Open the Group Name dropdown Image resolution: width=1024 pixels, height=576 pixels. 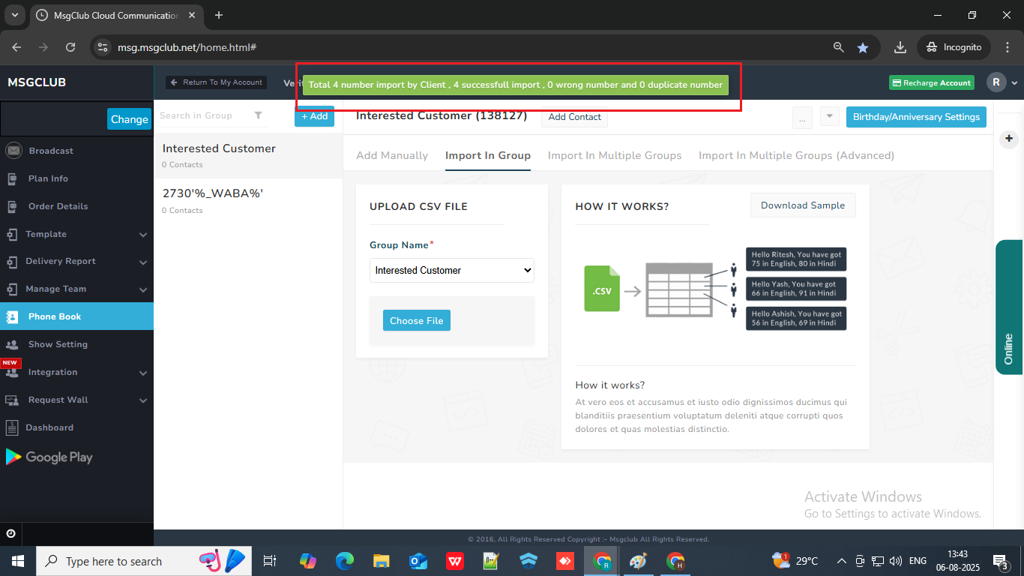pyautogui.click(x=452, y=270)
